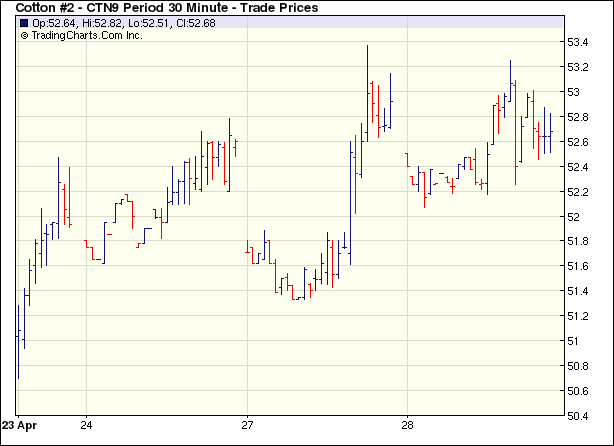Click the '24' date axis label
This screenshot has width=614, height=446.
86,422
